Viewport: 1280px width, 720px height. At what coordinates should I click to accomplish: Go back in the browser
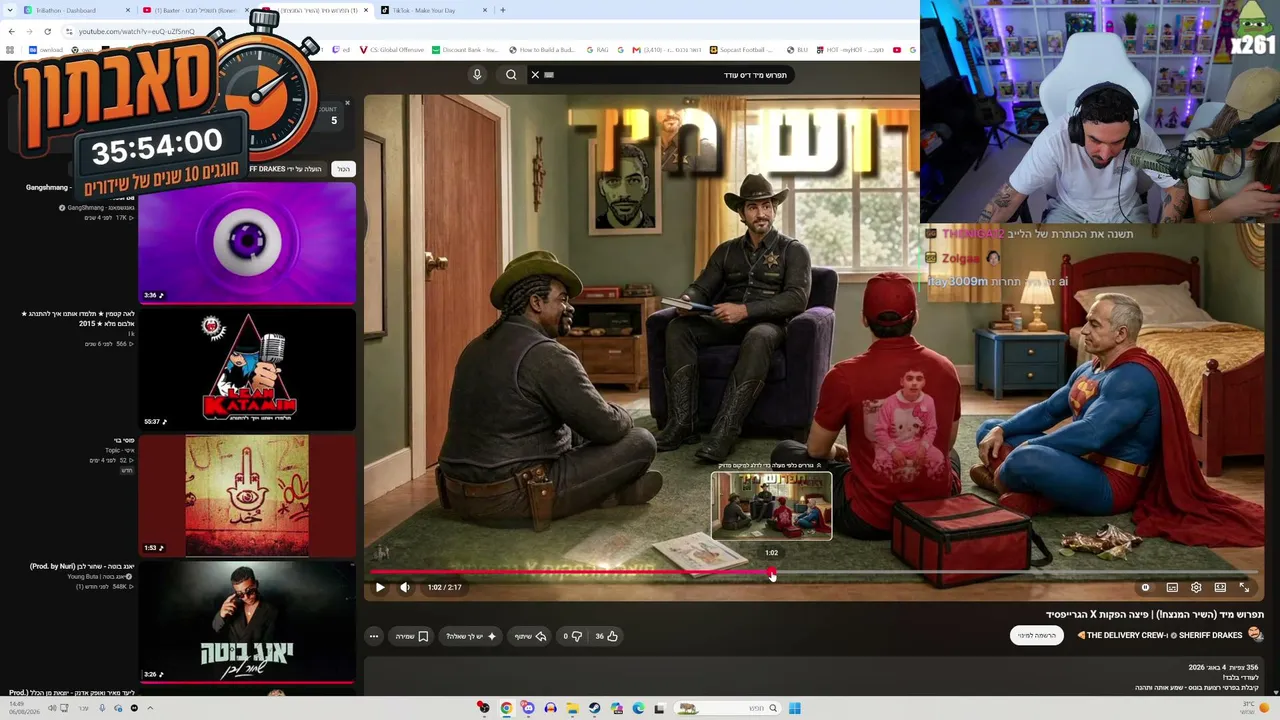tap(11, 31)
